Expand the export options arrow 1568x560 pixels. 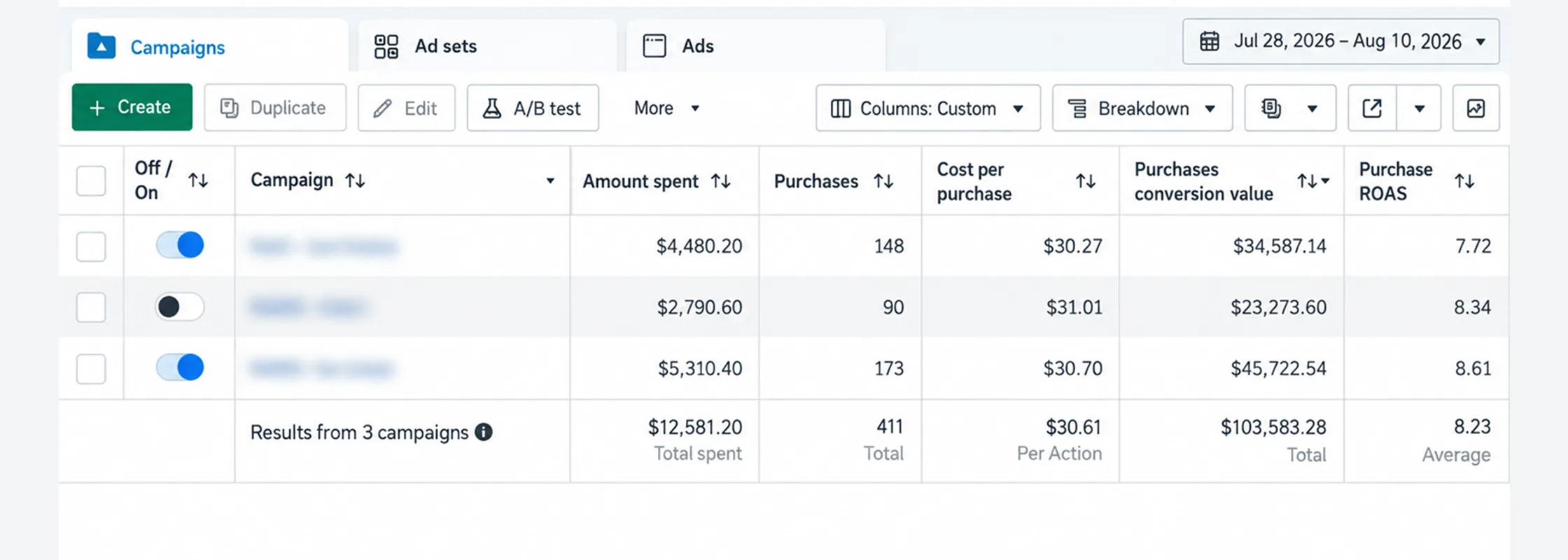coord(1419,108)
